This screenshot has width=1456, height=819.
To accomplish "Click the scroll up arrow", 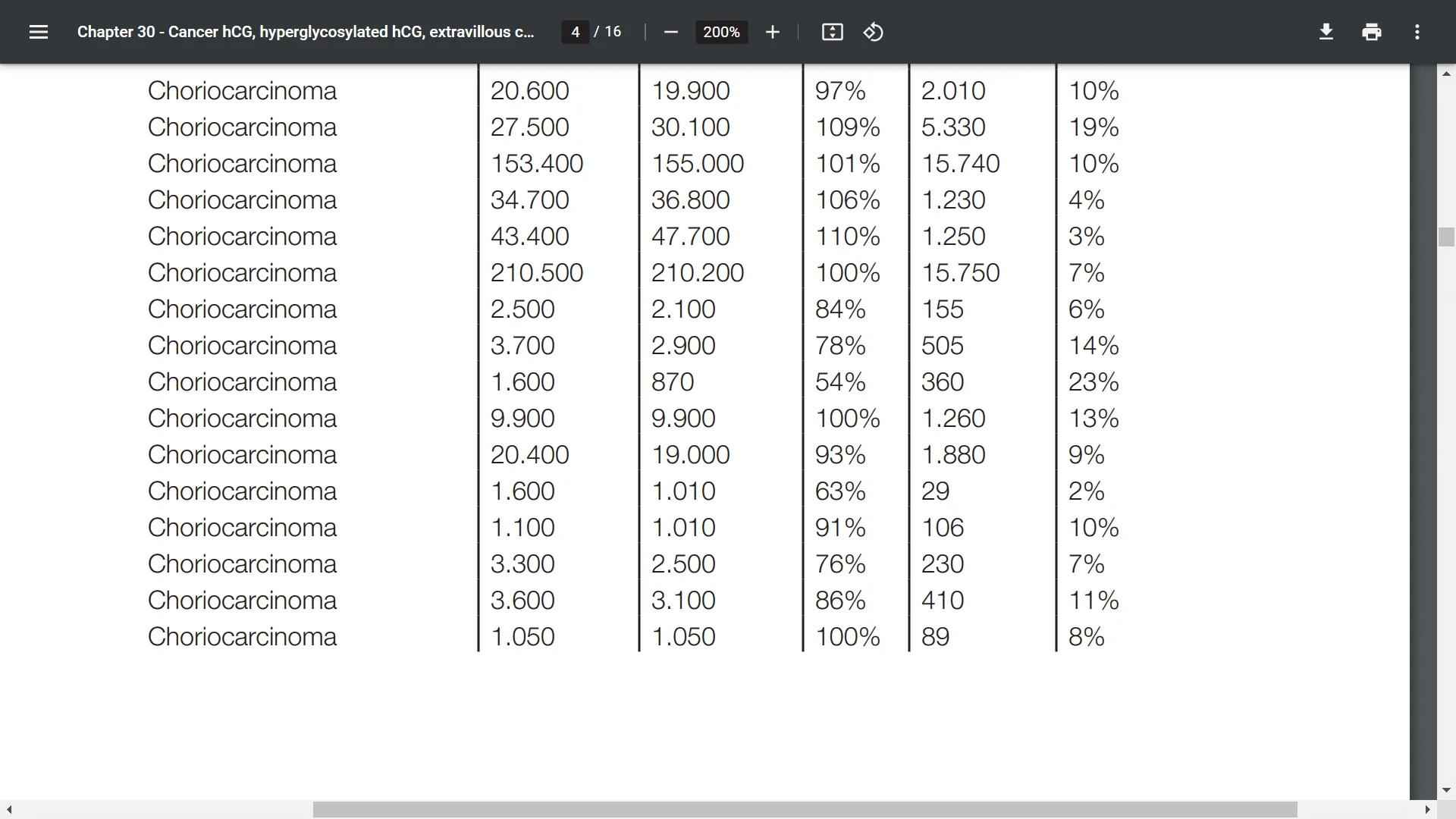I will (x=1446, y=74).
